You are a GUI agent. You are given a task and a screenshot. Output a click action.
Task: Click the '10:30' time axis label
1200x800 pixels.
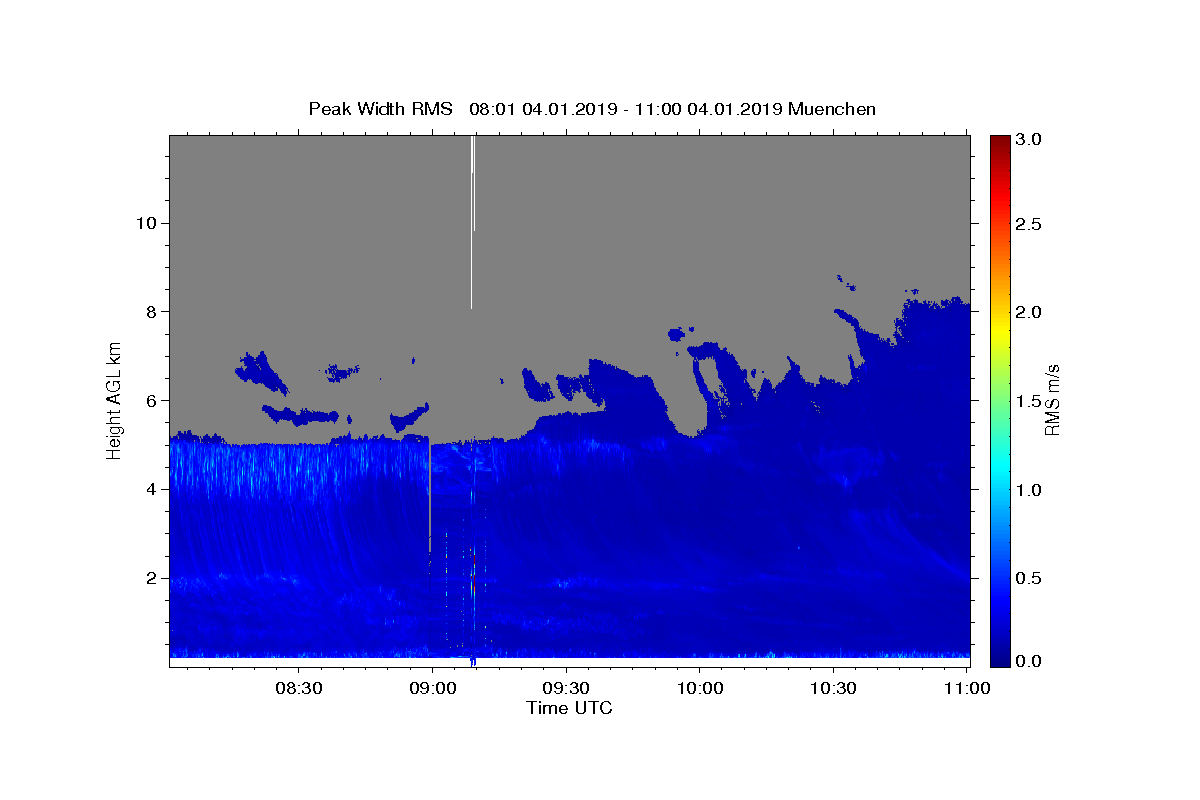pyautogui.click(x=833, y=688)
